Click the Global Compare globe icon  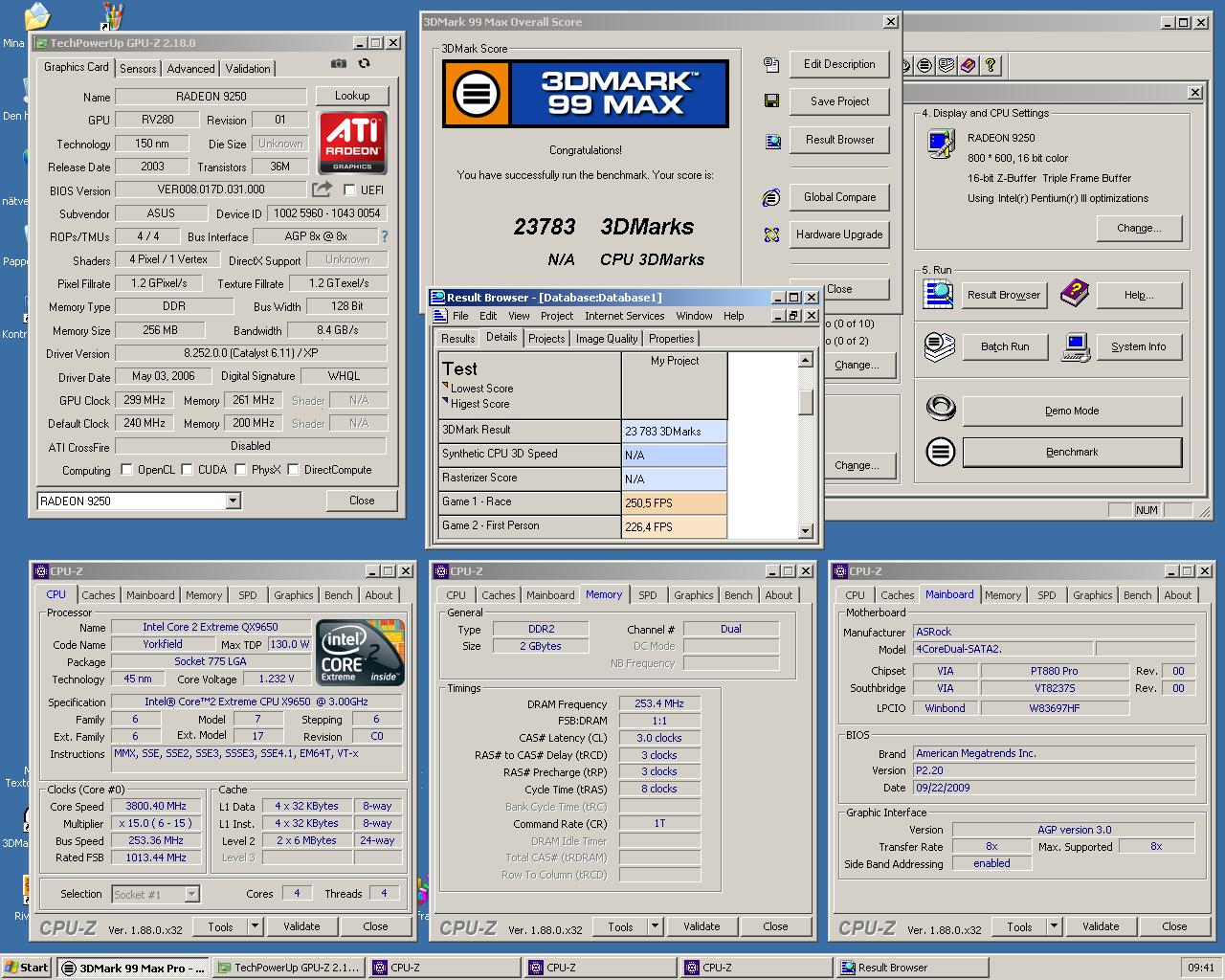click(771, 197)
